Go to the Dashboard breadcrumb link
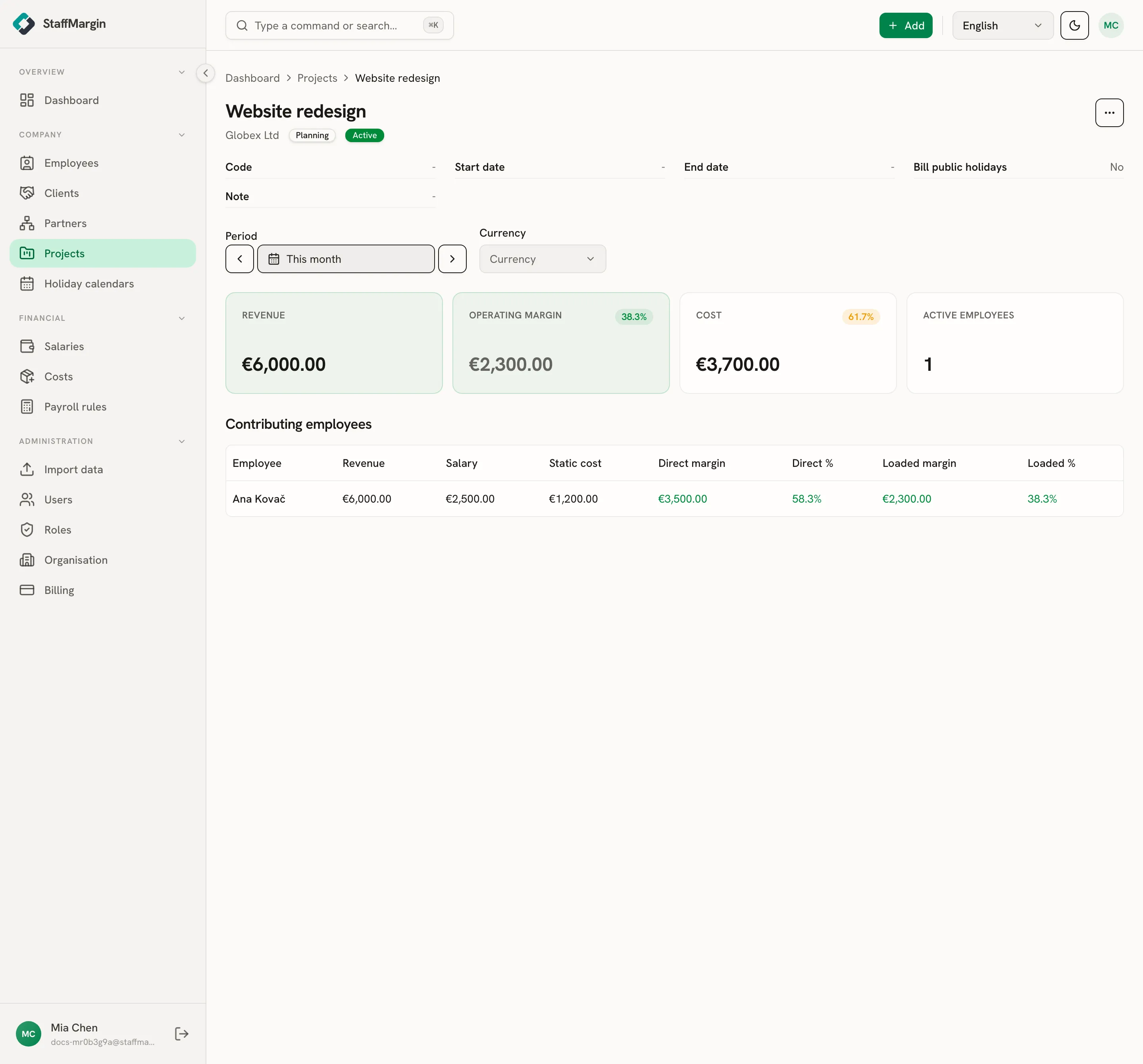1143x1064 pixels. [x=252, y=78]
